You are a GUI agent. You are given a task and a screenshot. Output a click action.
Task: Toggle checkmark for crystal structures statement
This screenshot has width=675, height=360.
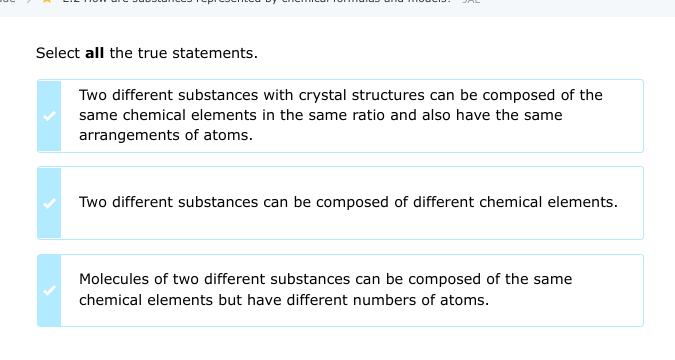[50, 116]
